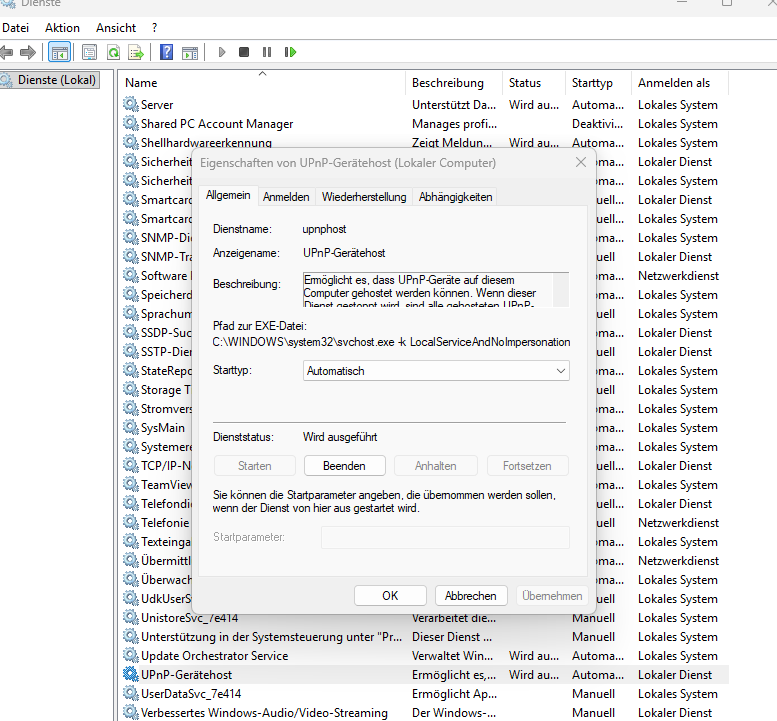The image size is (777, 721).
Task: Switch to the Wiederherstellung tab
Action: click(364, 197)
